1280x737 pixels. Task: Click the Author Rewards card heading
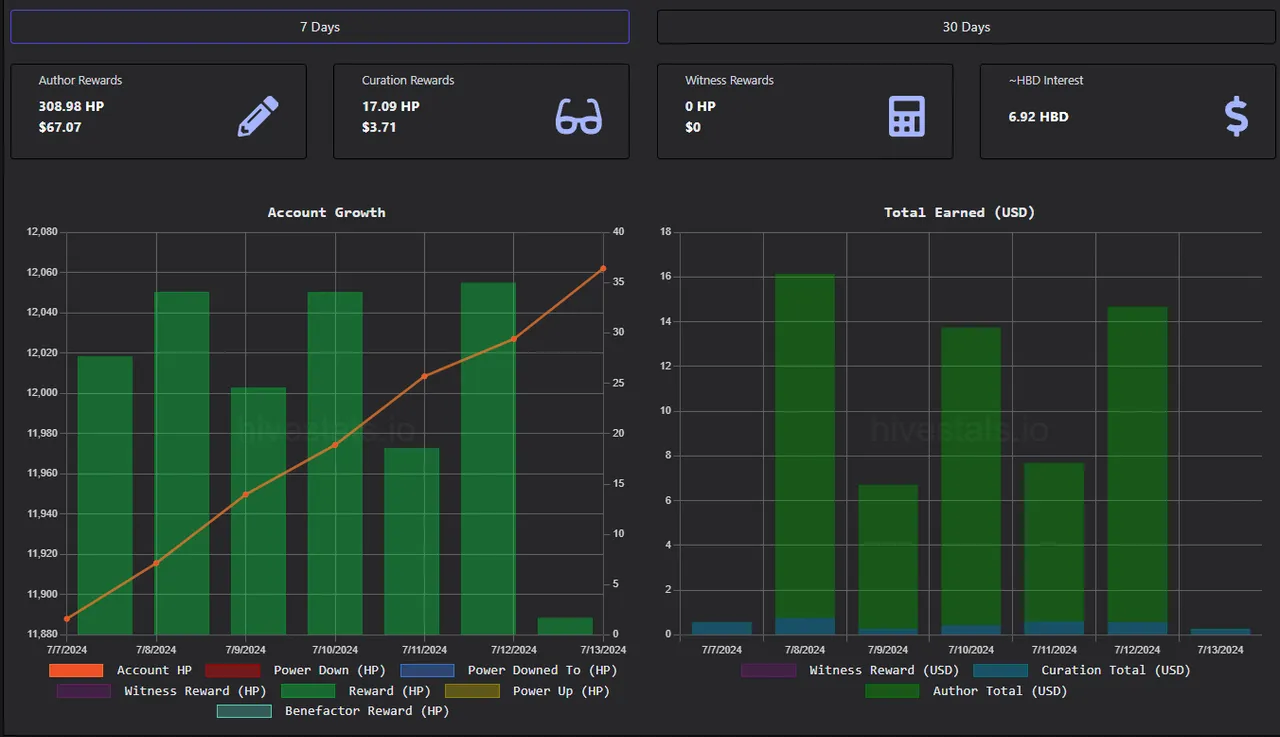coord(80,80)
